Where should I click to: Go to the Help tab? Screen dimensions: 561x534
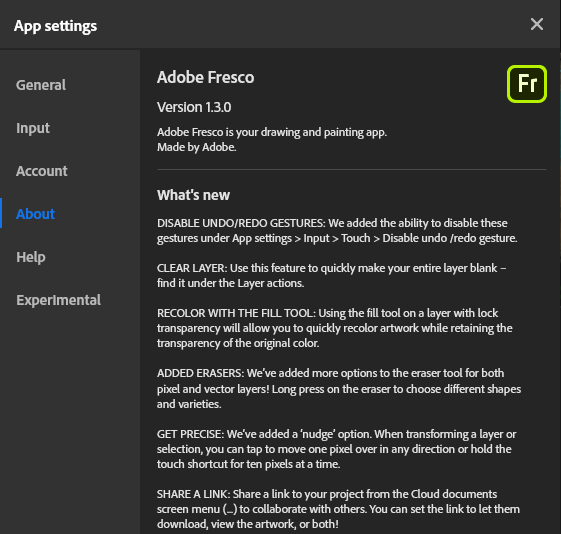click(x=31, y=257)
